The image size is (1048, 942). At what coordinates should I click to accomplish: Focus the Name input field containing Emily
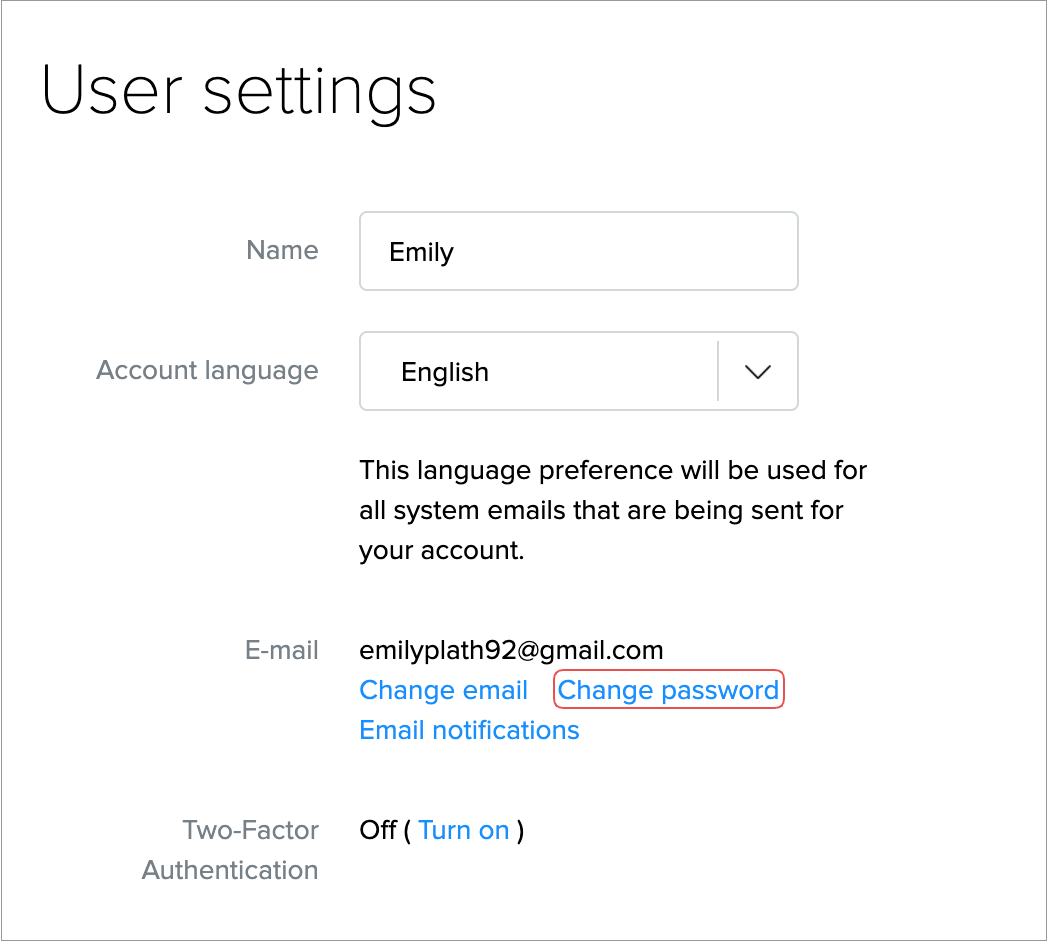578,251
